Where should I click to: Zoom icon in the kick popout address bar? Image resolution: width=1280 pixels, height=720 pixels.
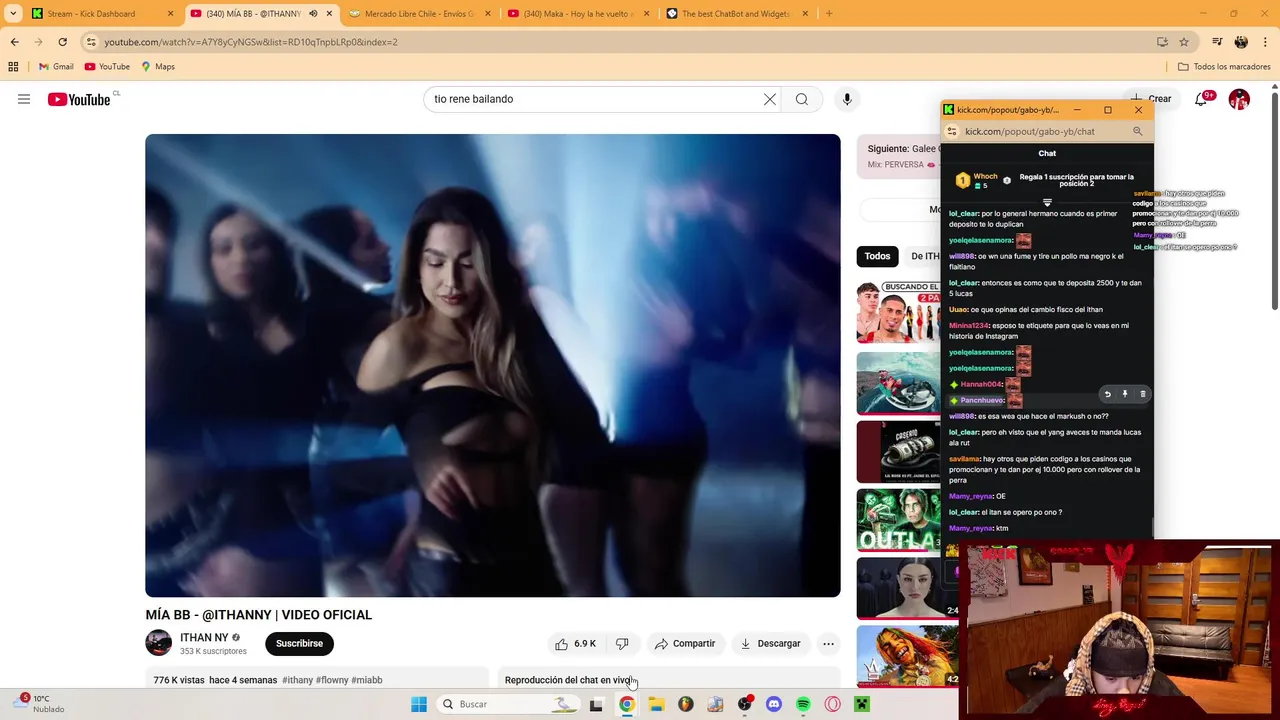click(1137, 131)
